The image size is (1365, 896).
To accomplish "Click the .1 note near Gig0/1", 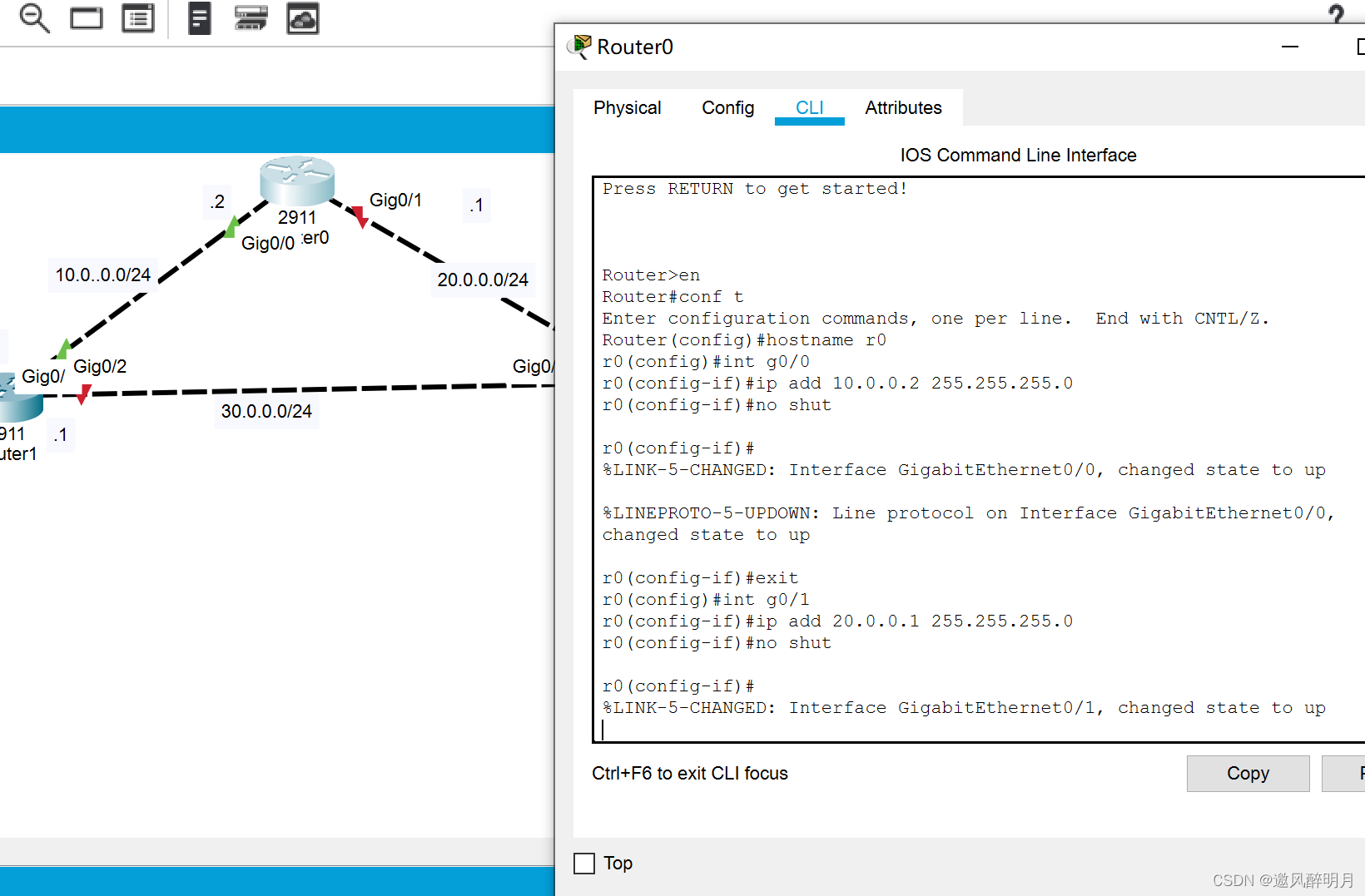I will click(476, 205).
